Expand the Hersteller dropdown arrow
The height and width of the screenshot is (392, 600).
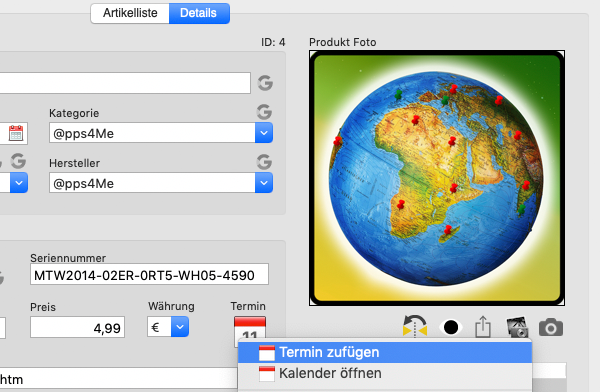pos(264,183)
